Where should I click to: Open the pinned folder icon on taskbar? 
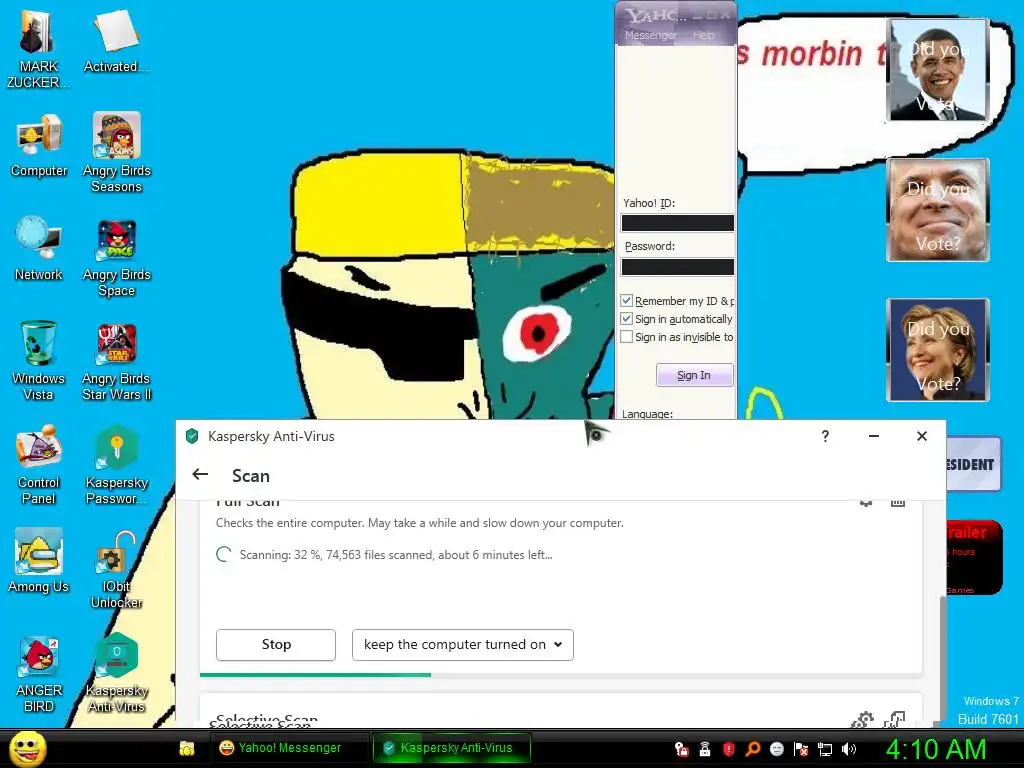[x=187, y=748]
